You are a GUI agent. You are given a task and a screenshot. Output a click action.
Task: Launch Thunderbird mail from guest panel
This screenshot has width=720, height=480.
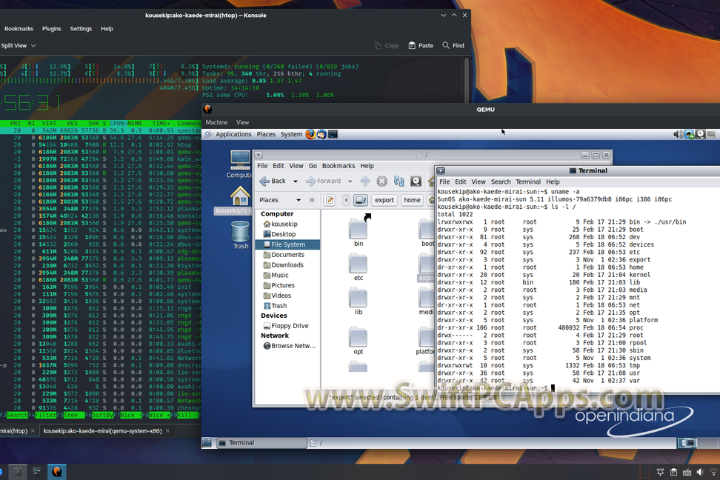(321, 134)
